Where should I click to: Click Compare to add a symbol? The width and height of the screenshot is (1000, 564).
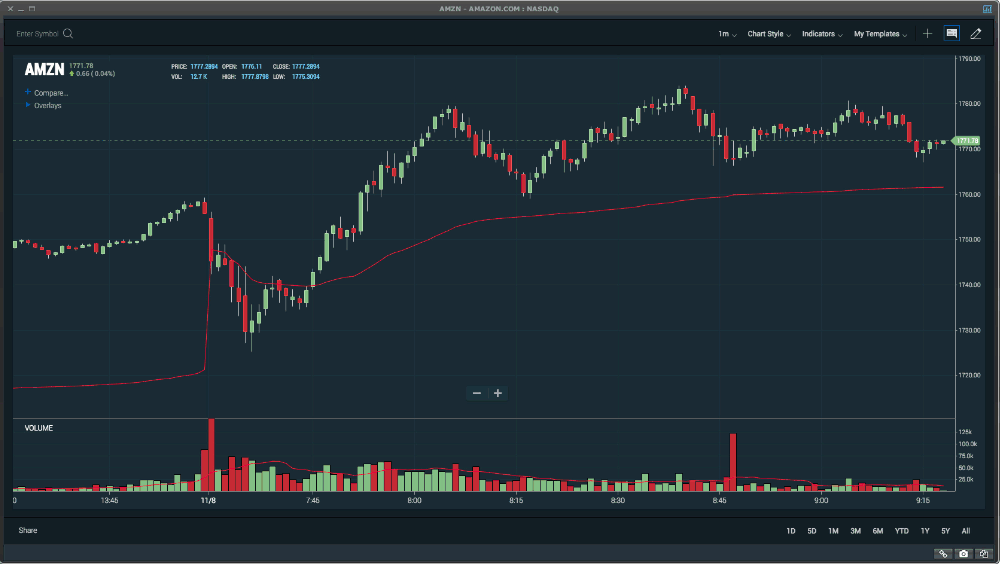pyautogui.click(x=50, y=92)
